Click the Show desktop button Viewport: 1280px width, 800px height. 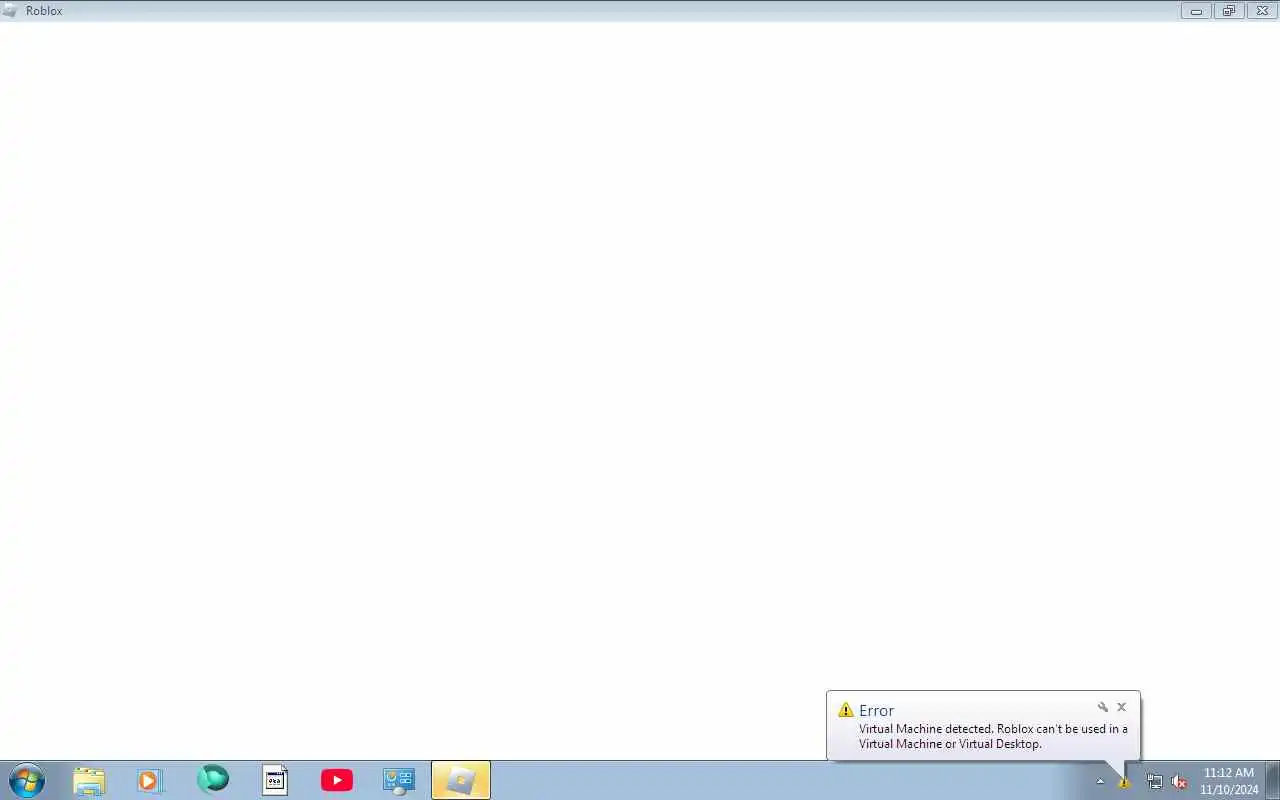point(1272,780)
